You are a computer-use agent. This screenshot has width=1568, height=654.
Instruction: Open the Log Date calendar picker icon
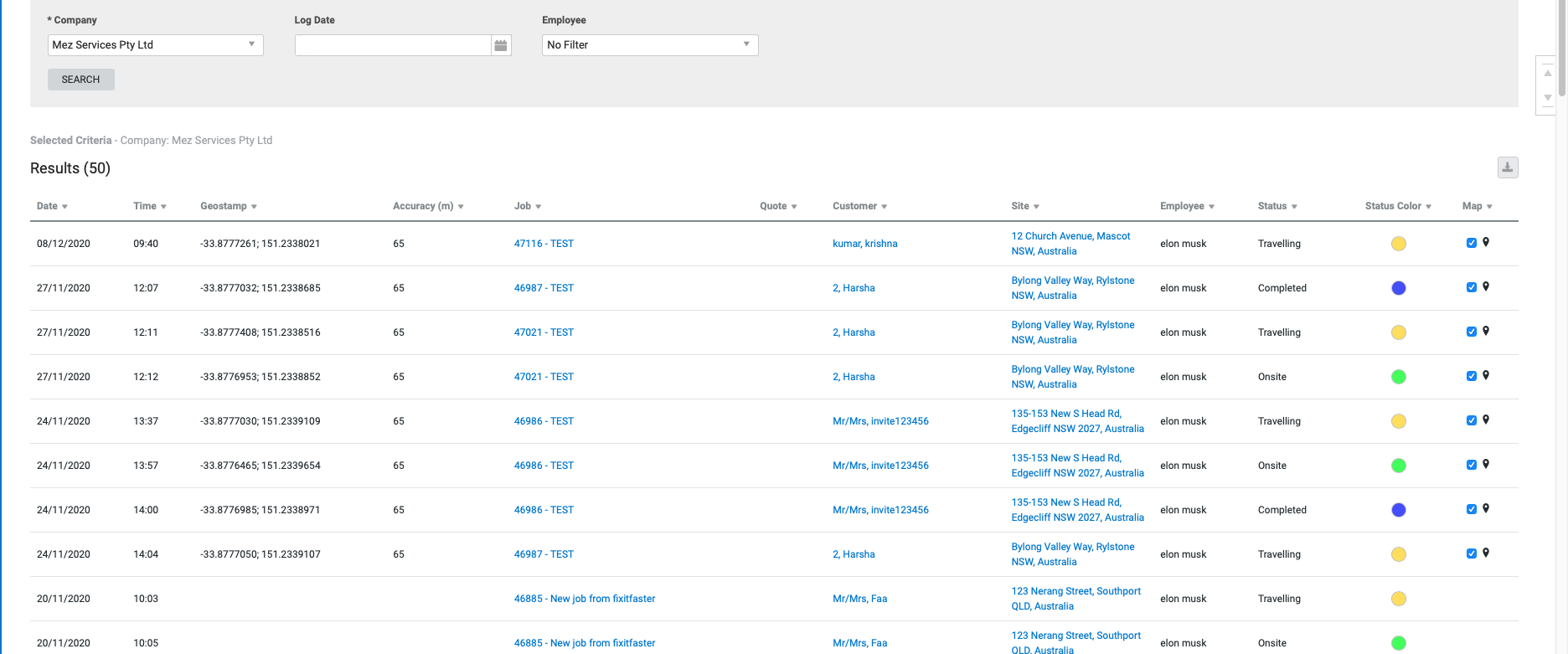501,45
